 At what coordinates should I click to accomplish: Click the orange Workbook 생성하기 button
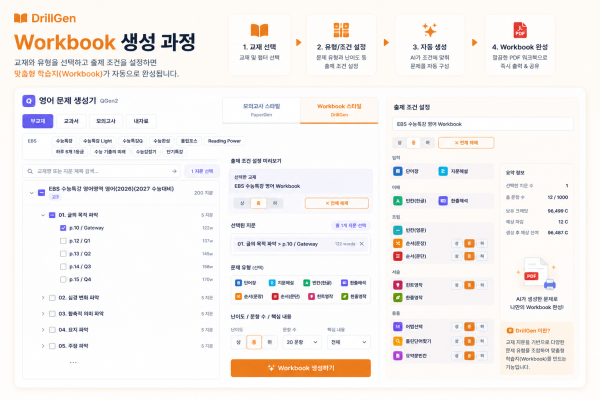coord(300,368)
